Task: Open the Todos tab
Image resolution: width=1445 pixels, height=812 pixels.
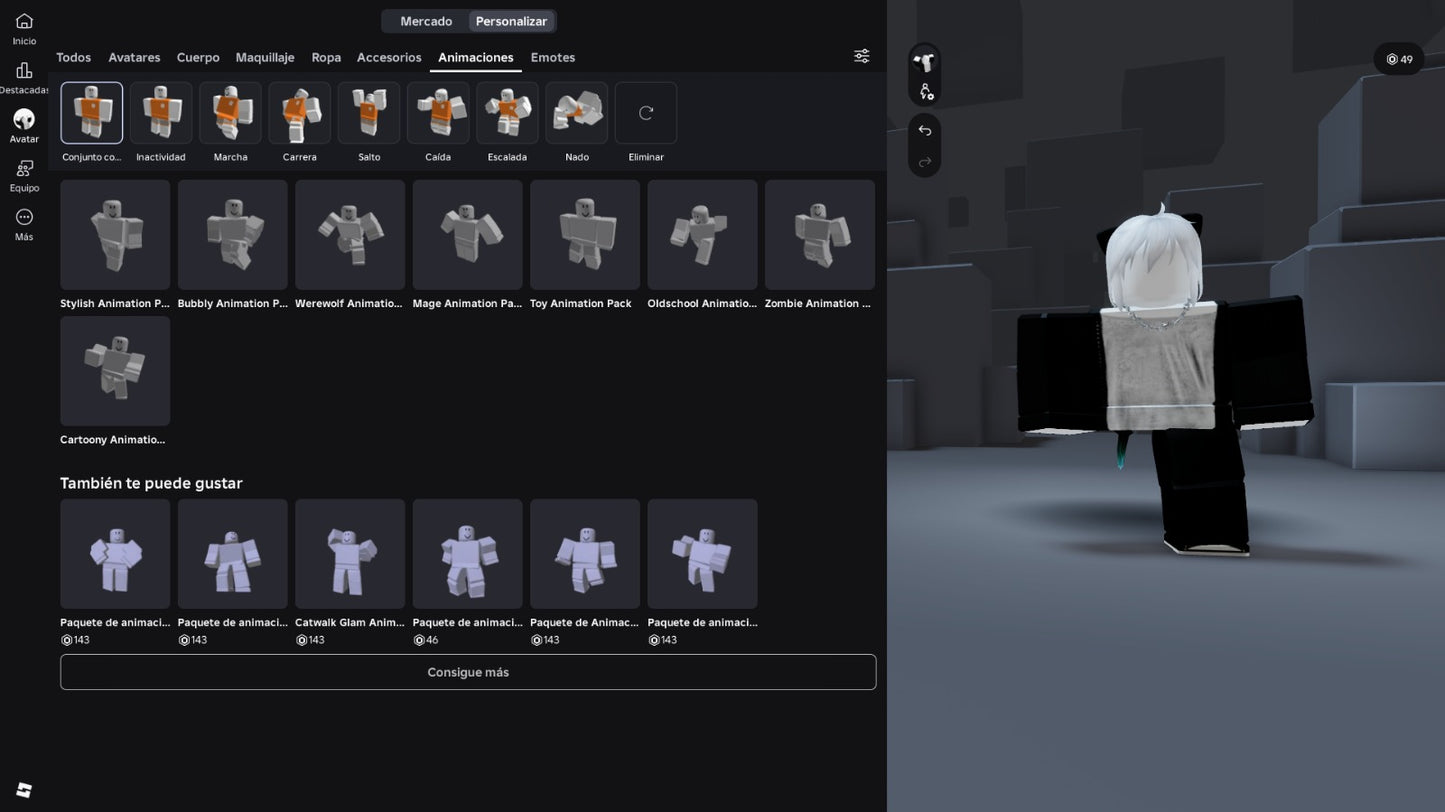Action: [73, 57]
